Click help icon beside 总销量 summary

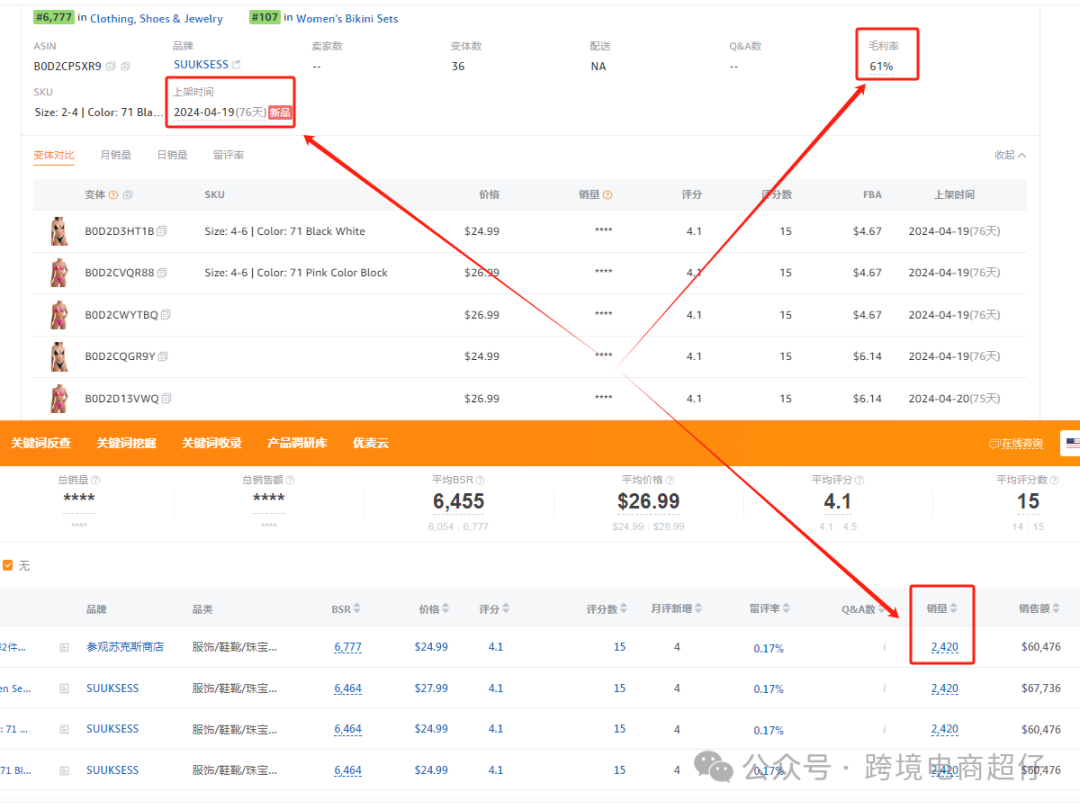coord(95,480)
